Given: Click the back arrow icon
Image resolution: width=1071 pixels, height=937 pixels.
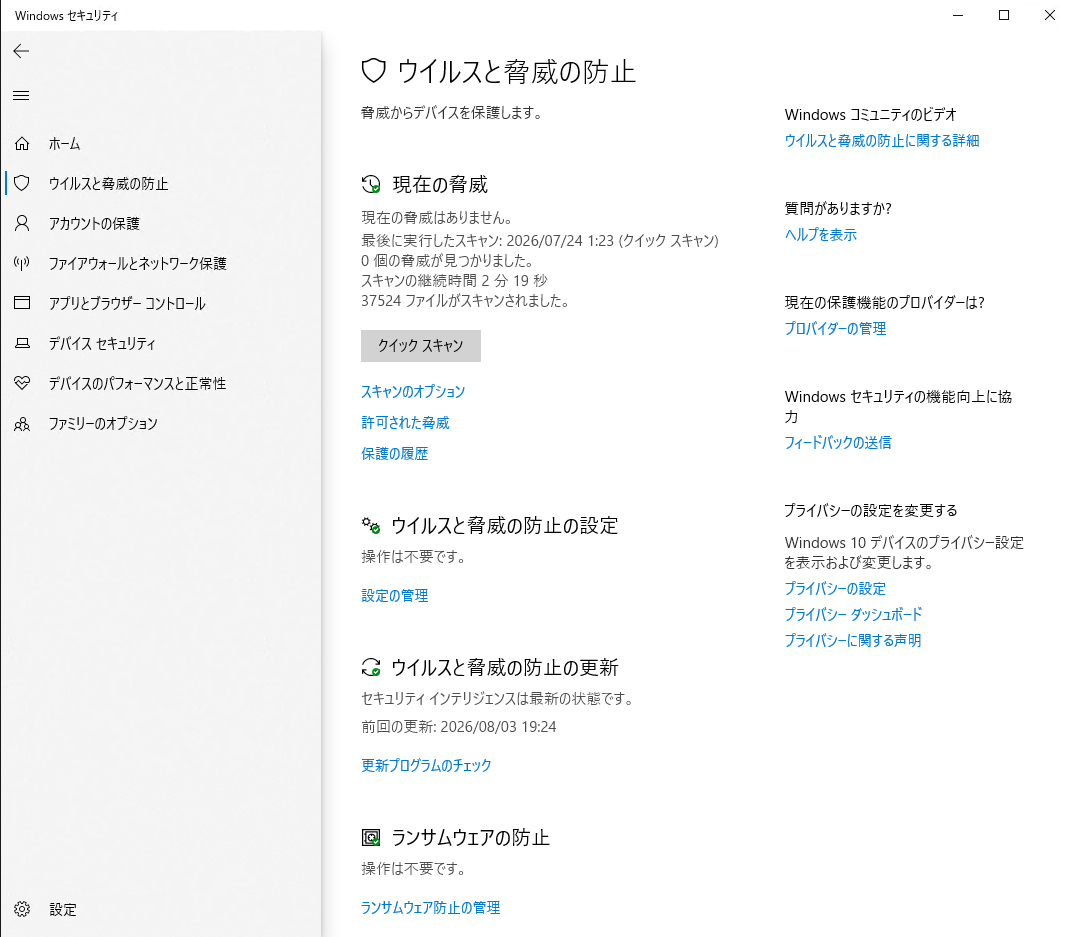Looking at the screenshot, I should coord(21,51).
